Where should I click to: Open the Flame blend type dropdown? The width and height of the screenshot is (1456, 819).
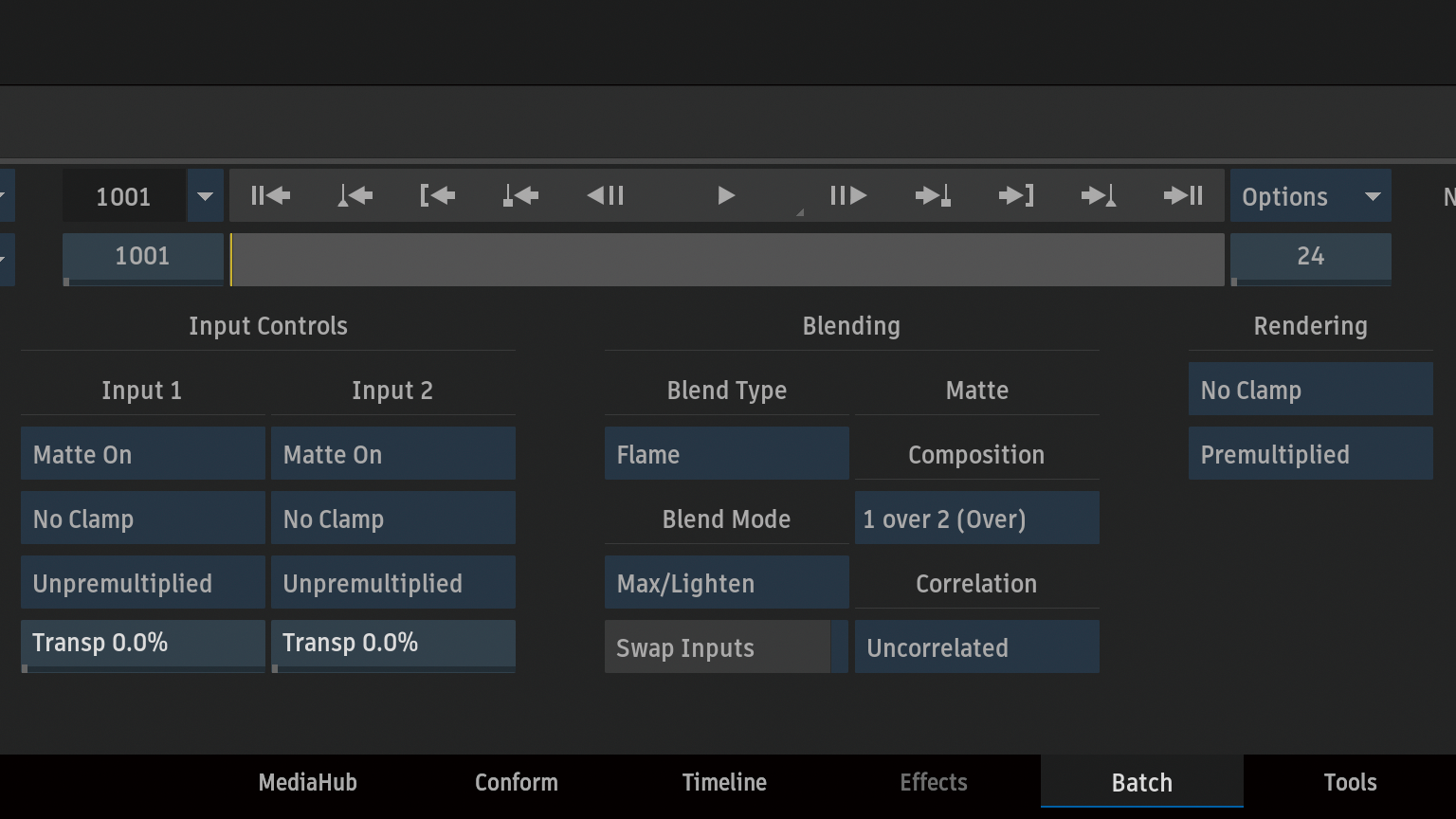pyautogui.click(x=727, y=454)
